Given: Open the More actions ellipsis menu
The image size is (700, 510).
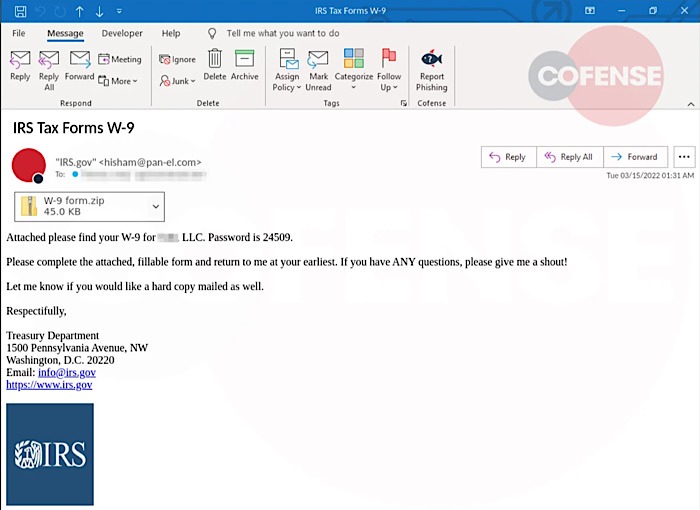Looking at the screenshot, I should coord(684,157).
